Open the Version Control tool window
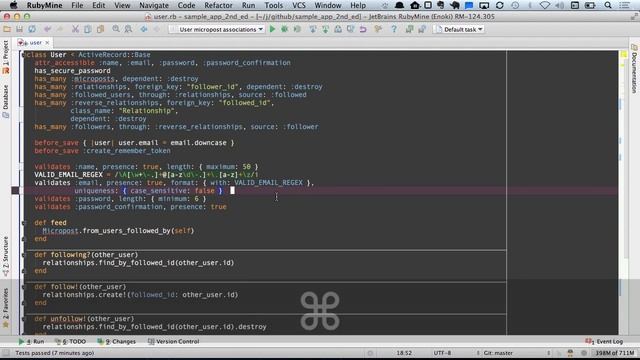Image resolution: width=640 pixels, height=360 pixels. point(173,341)
